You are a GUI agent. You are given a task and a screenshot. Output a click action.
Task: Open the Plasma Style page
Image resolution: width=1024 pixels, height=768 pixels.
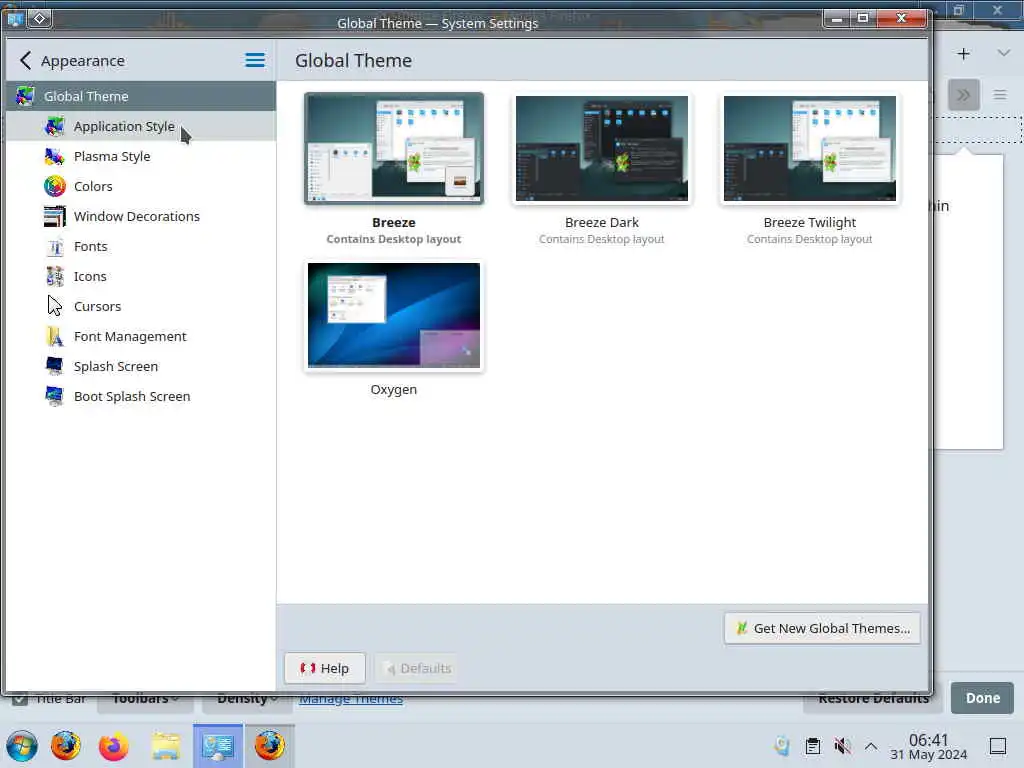(140, 156)
